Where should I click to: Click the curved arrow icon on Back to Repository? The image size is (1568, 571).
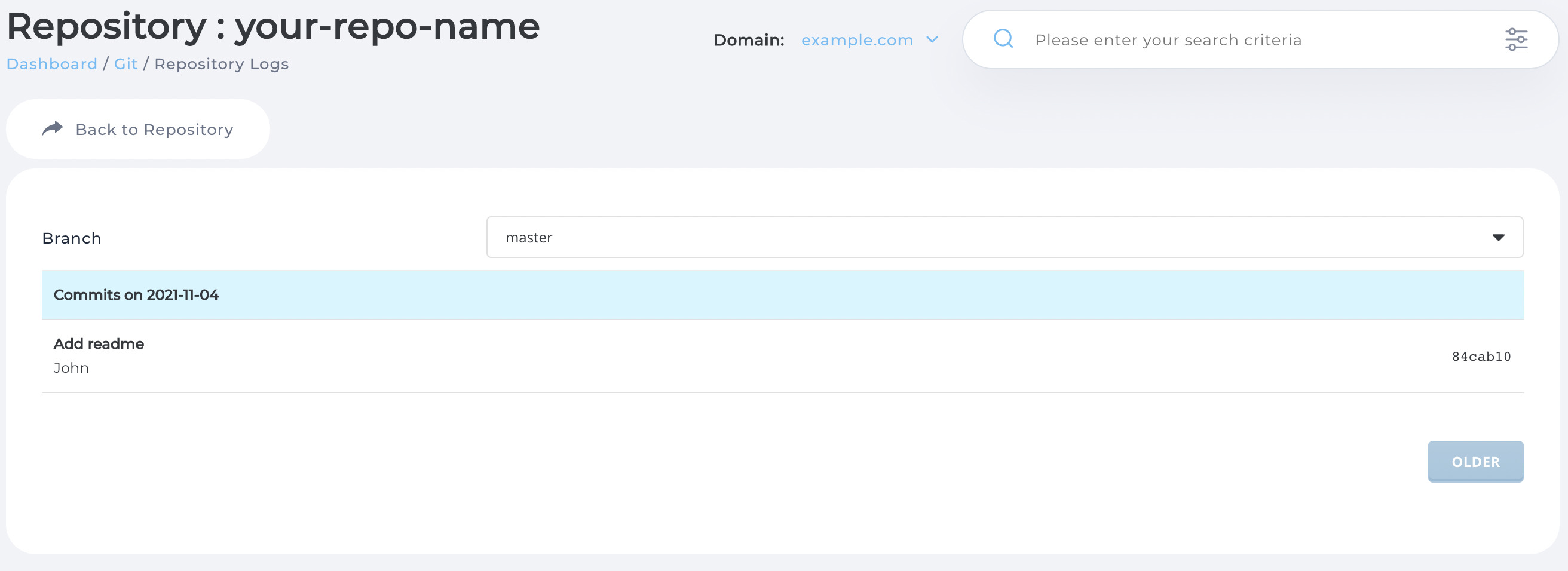(53, 128)
